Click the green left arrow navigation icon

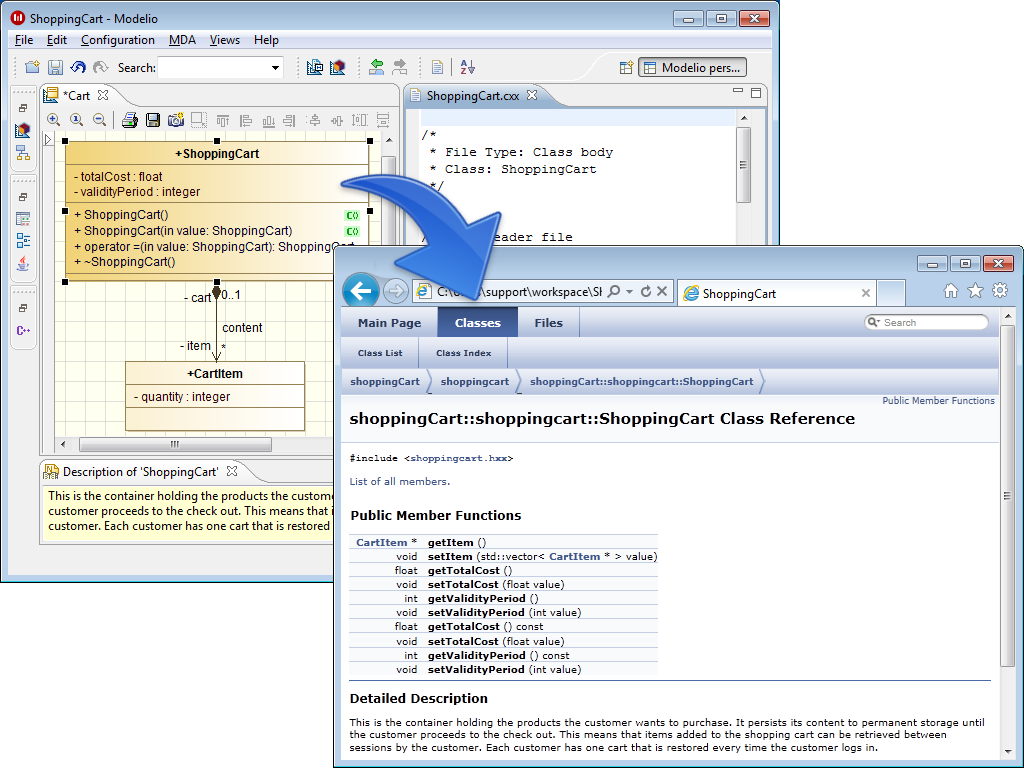[377, 67]
